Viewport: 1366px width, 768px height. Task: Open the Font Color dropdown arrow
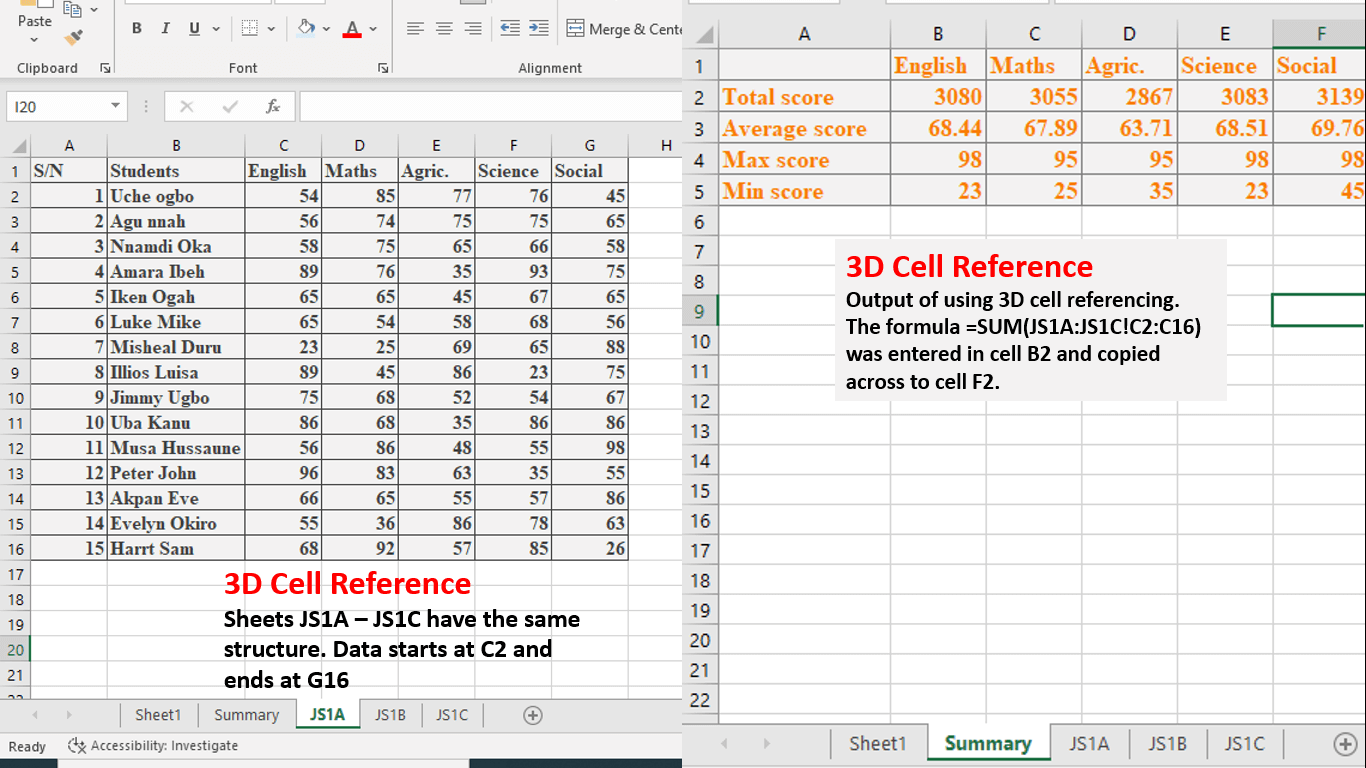(x=372, y=29)
